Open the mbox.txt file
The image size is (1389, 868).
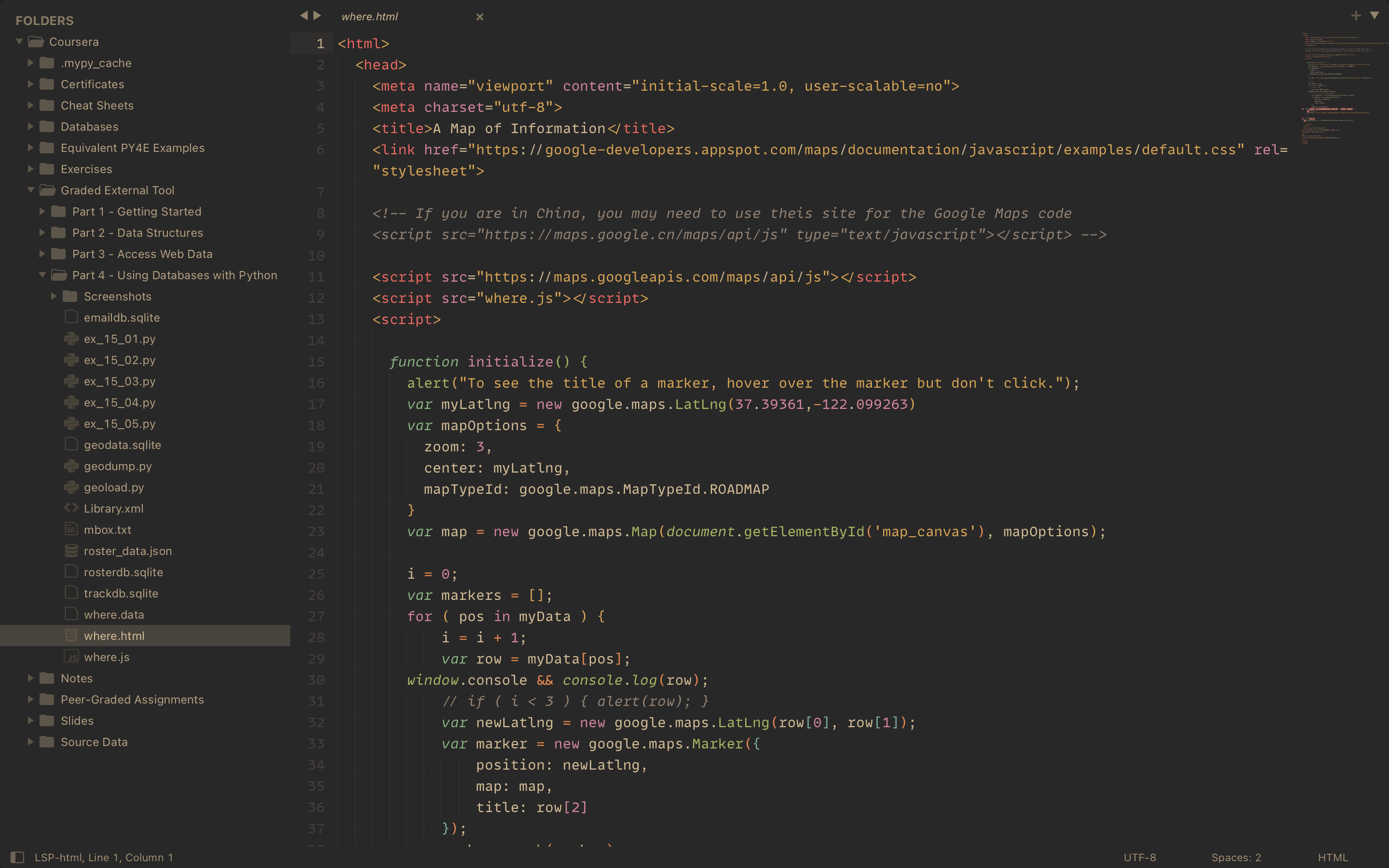click(108, 530)
